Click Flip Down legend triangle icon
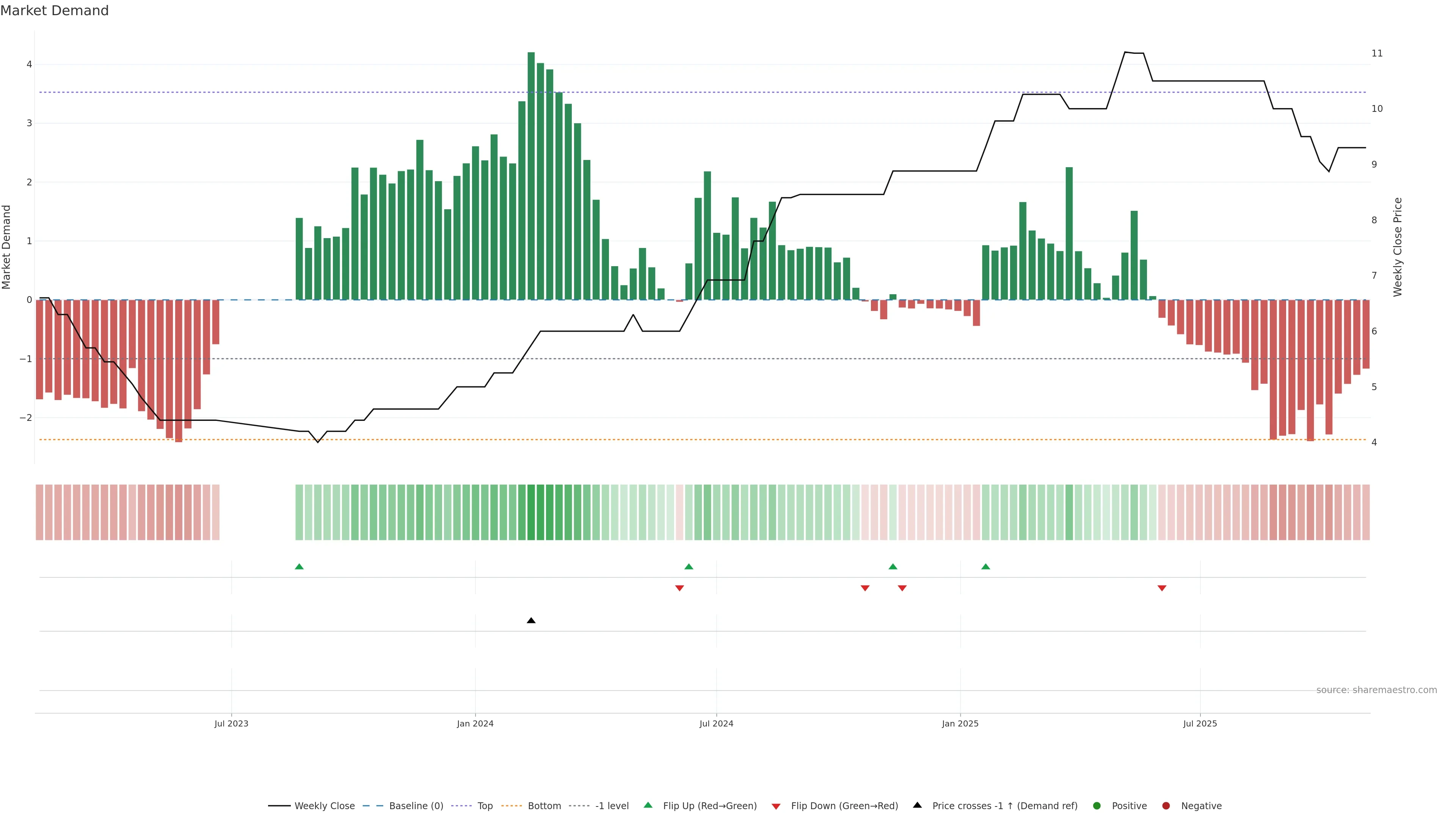1456x819 pixels. (775, 806)
